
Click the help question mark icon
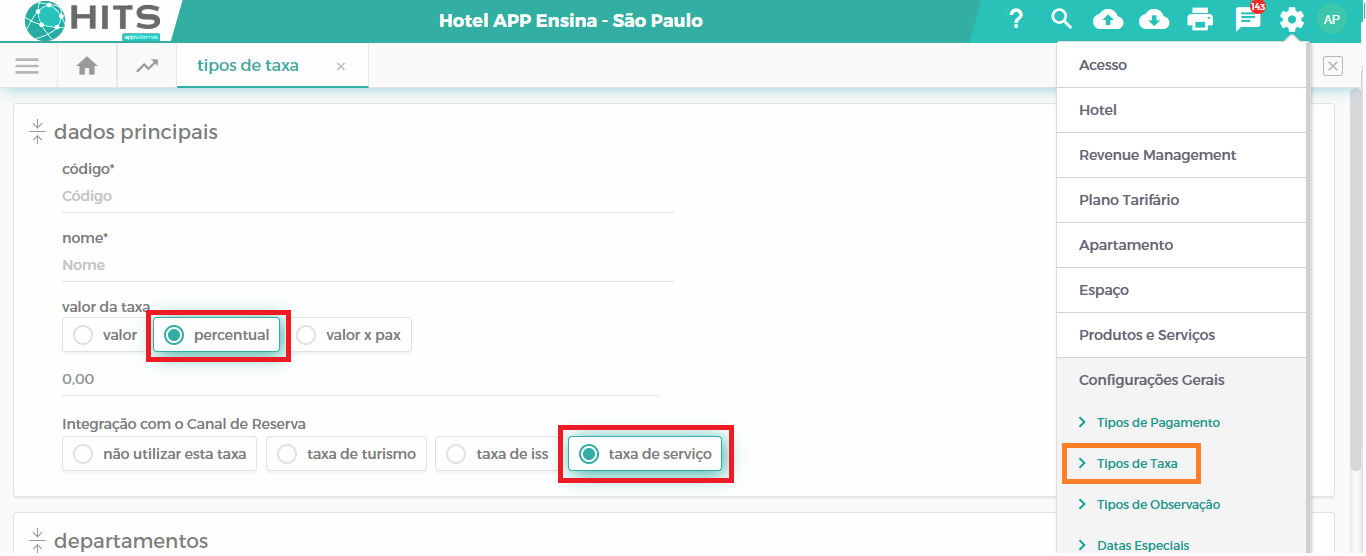tap(1016, 19)
